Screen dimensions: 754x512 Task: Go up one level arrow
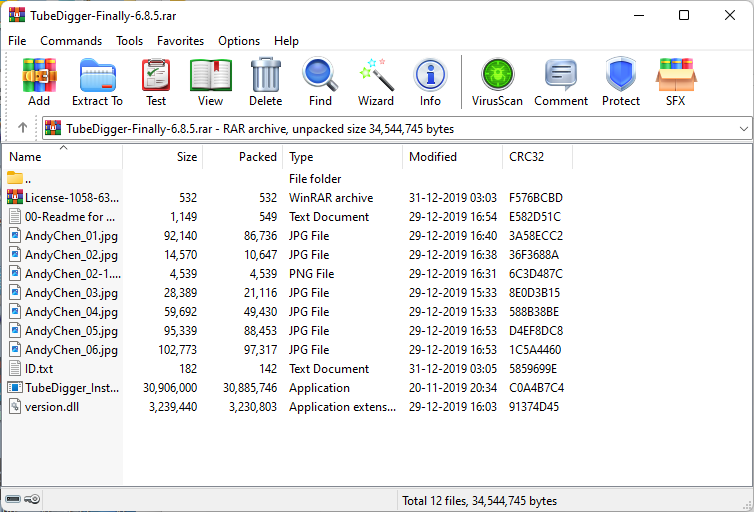tap(23, 128)
